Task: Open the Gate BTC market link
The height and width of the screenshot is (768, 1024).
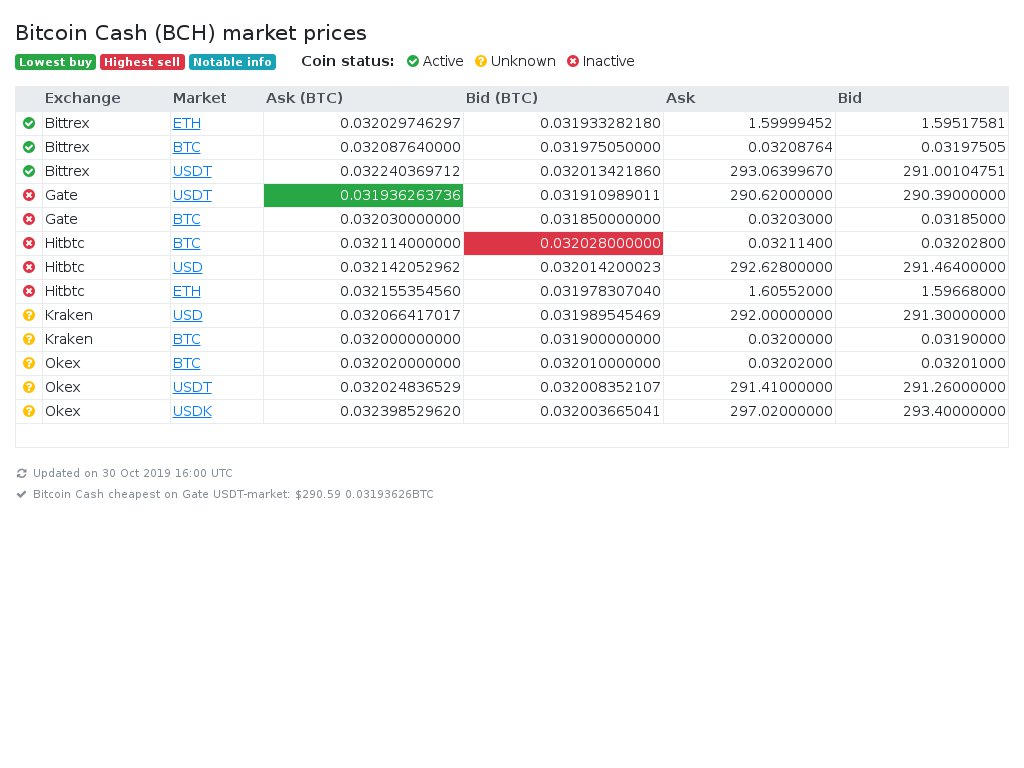Action: [x=187, y=219]
